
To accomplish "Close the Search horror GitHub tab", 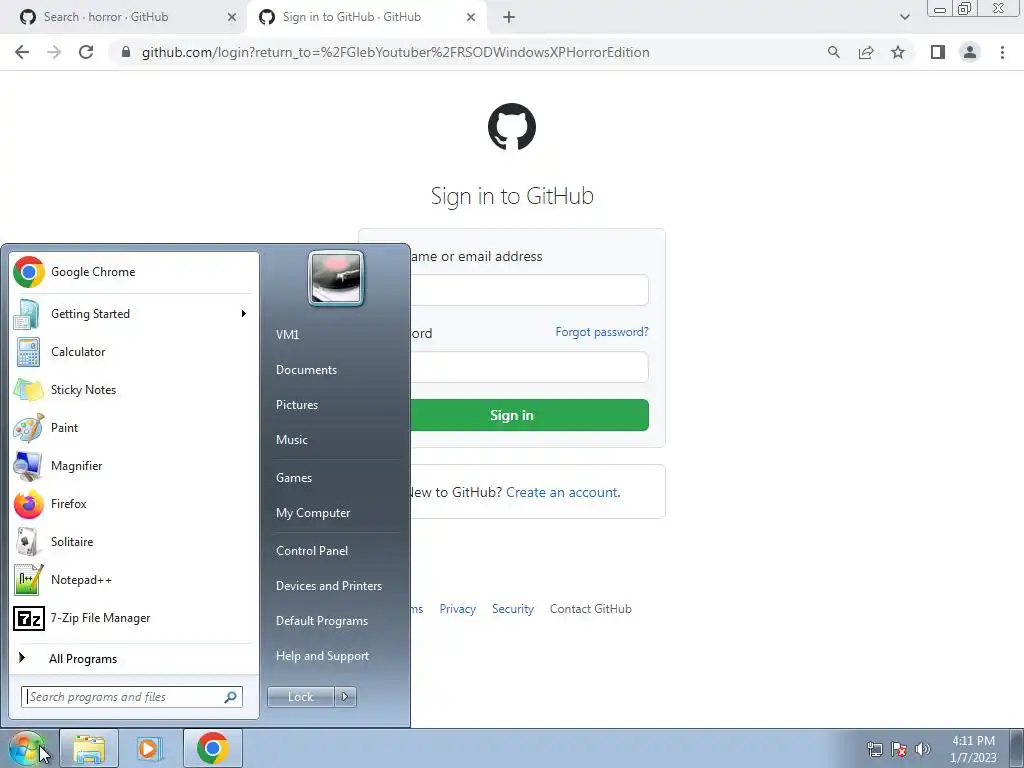I will (x=232, y=17).
